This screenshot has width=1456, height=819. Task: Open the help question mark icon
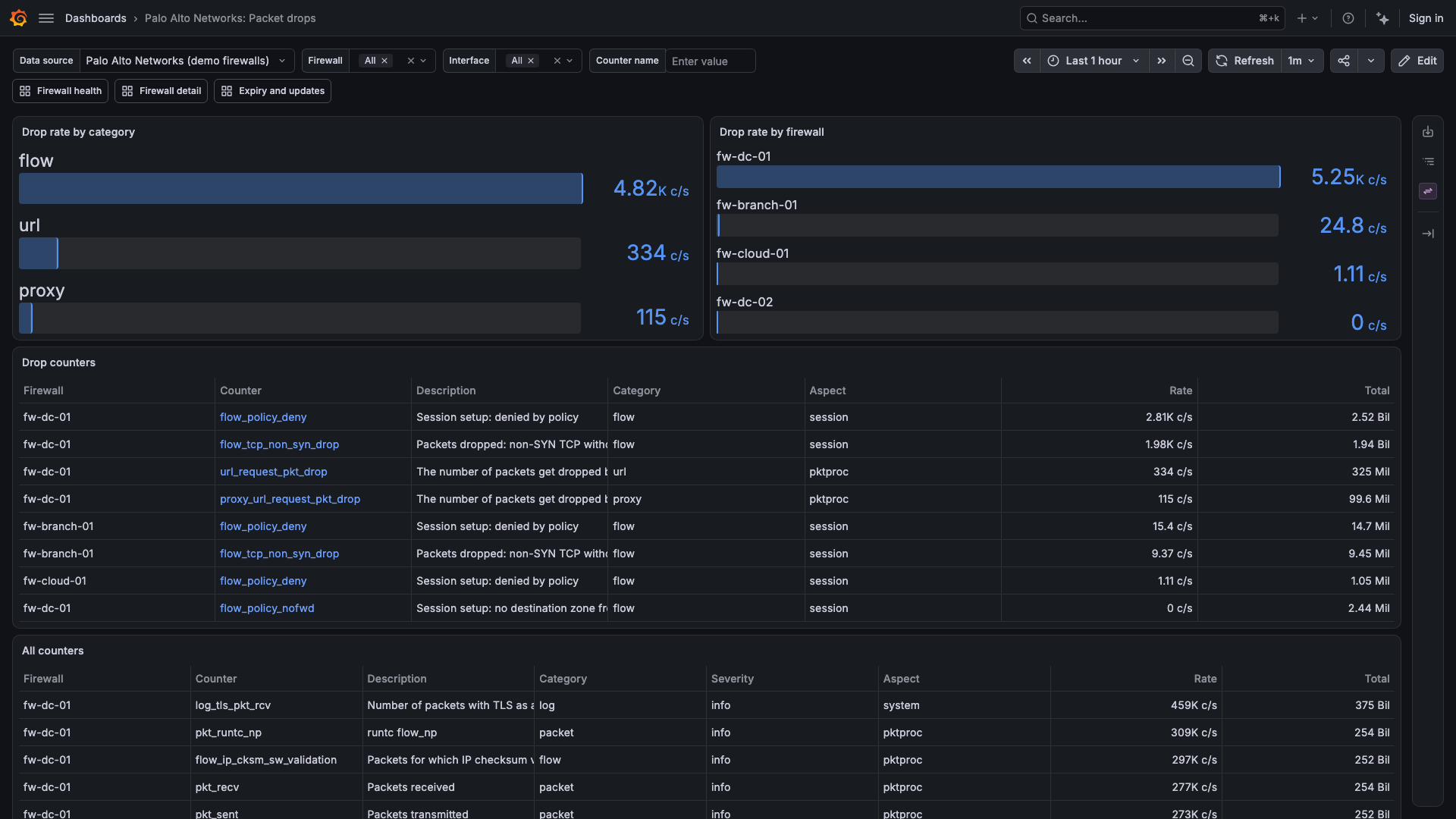[x=1348, y=18]
